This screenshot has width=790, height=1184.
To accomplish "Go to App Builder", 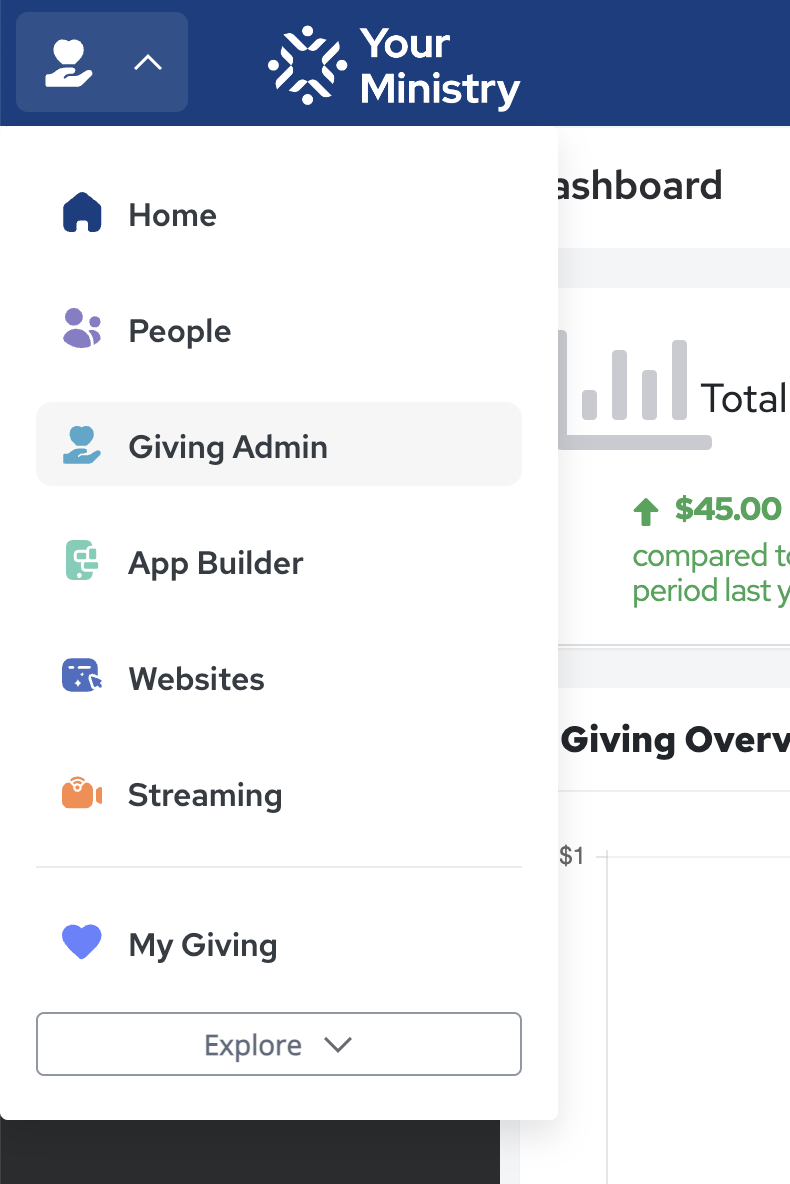I will point(215,563).
